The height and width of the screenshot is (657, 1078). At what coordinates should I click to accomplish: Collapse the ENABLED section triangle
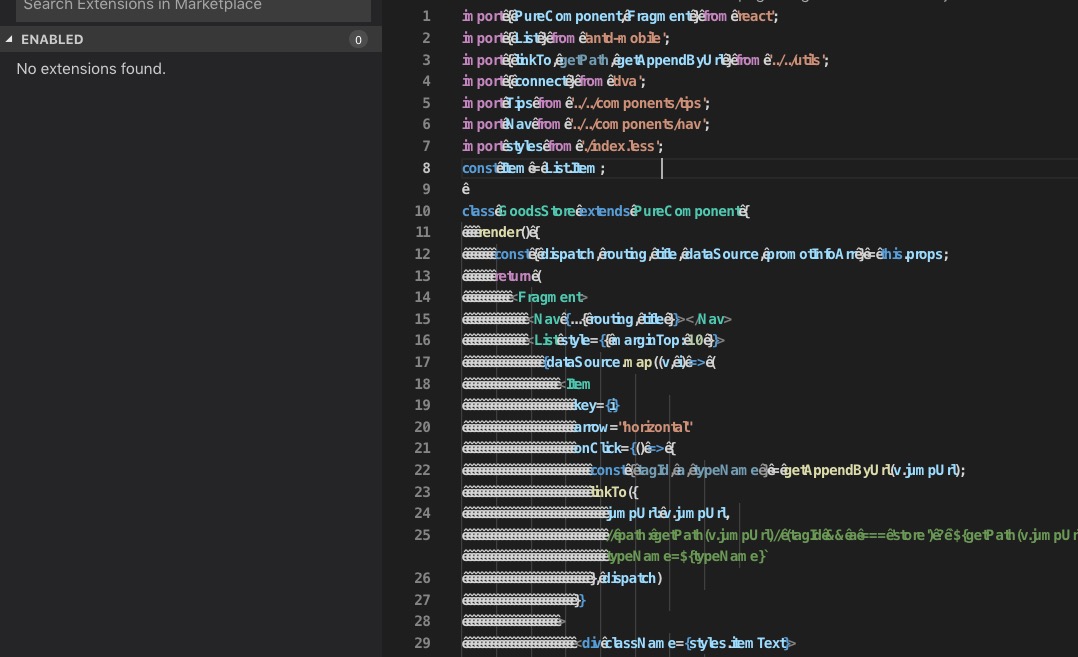[9, 40]
